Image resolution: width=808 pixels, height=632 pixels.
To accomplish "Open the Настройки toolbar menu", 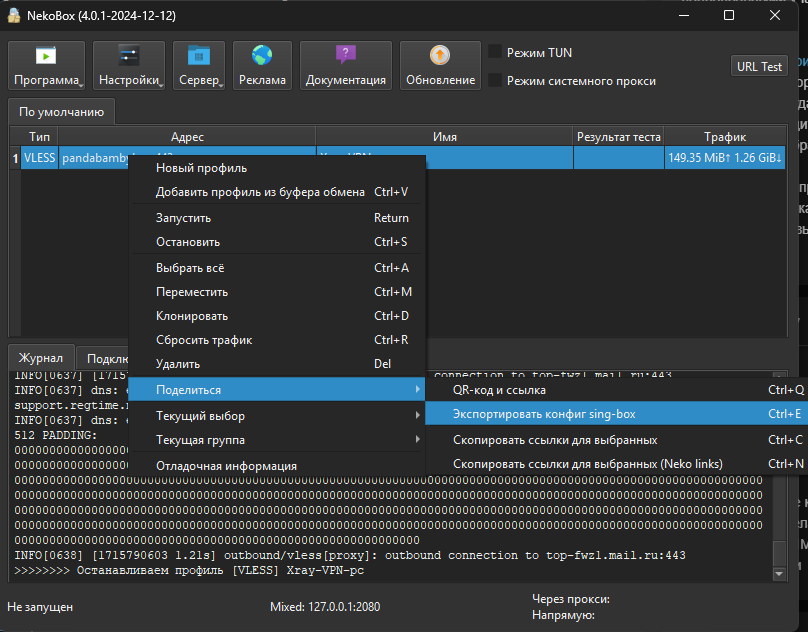I will (x=129, y=65).
